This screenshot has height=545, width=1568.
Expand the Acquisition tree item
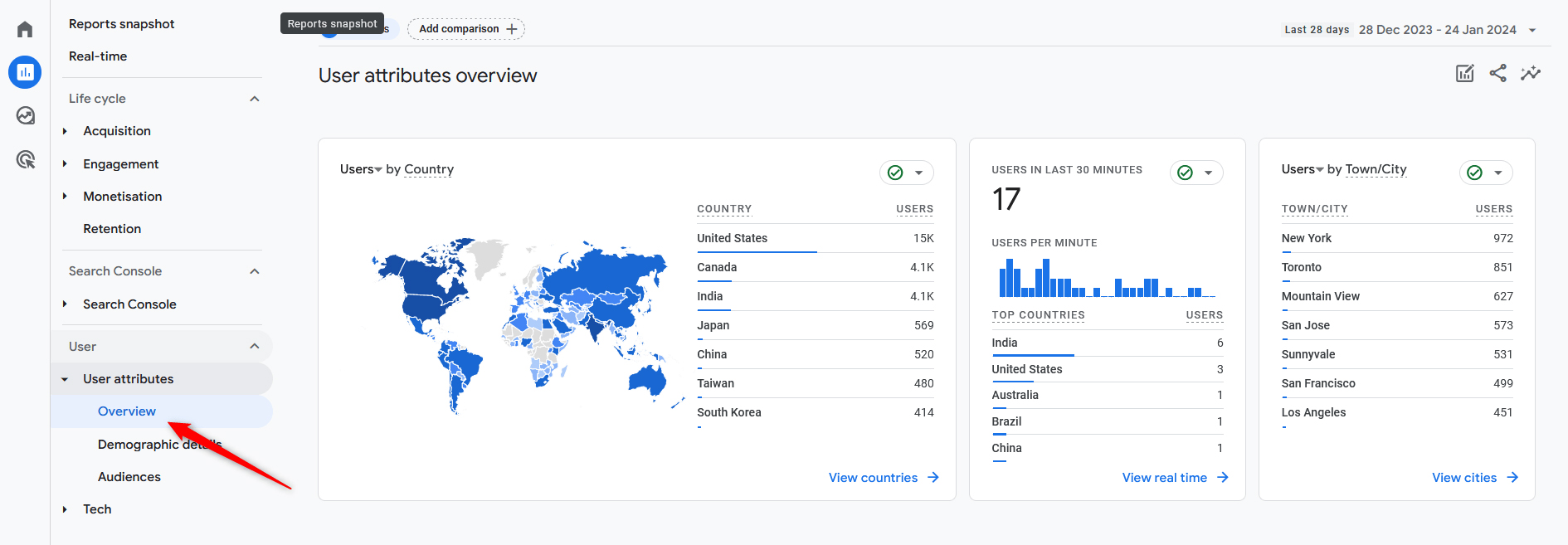click(x=65, y=131)
